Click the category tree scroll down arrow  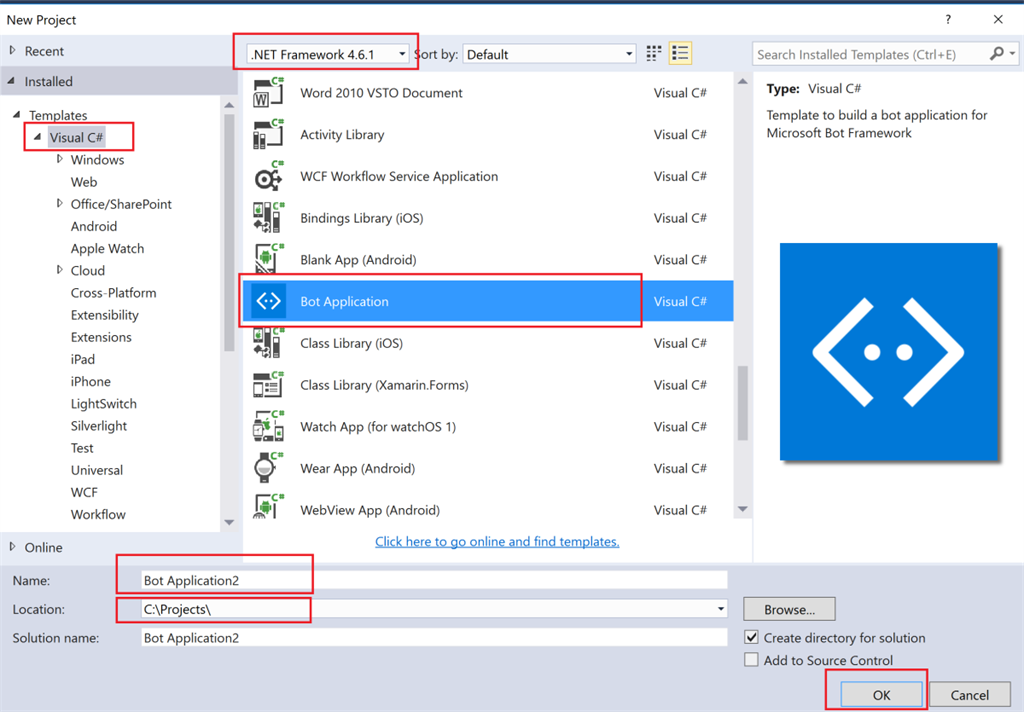[x=229, y=523]
